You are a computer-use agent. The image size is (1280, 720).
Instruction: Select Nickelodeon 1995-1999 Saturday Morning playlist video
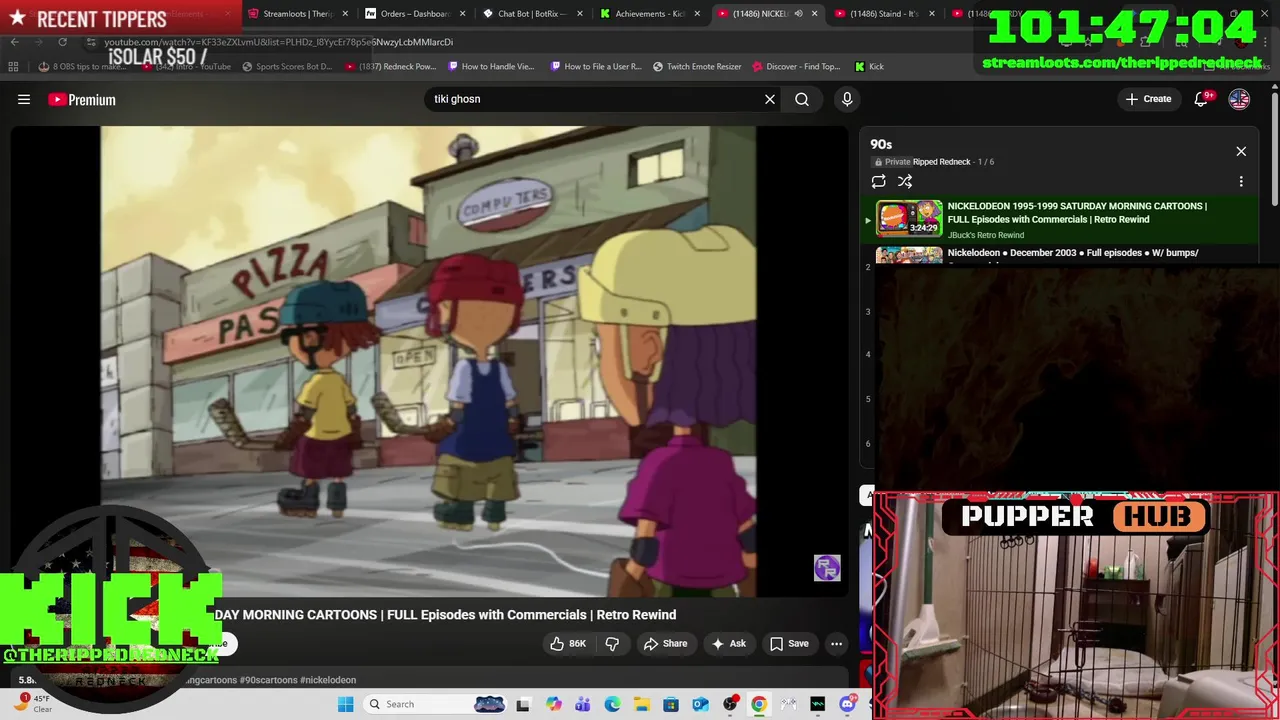coord(1061,219)
